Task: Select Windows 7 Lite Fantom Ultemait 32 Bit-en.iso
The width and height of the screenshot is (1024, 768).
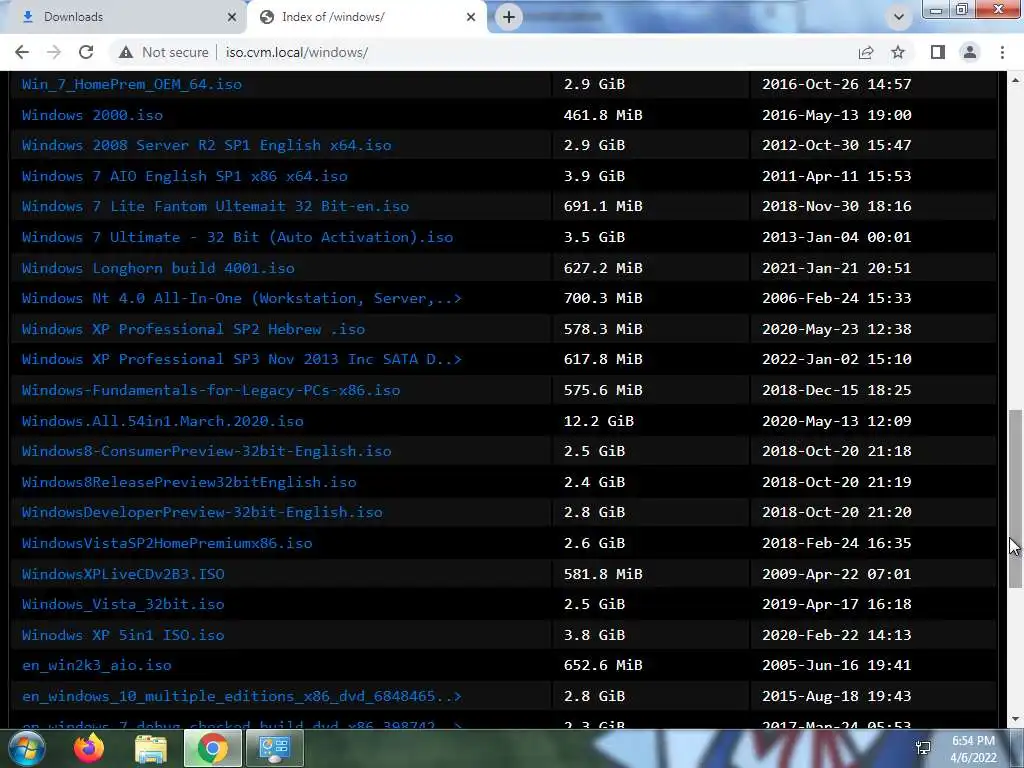Action: point(216,206)
